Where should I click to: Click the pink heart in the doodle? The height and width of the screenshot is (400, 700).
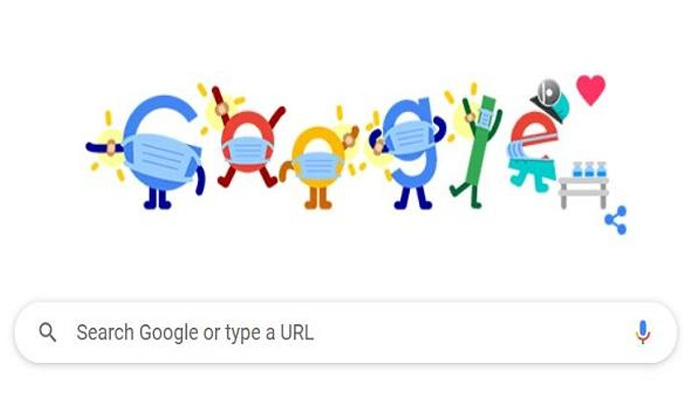591,90
